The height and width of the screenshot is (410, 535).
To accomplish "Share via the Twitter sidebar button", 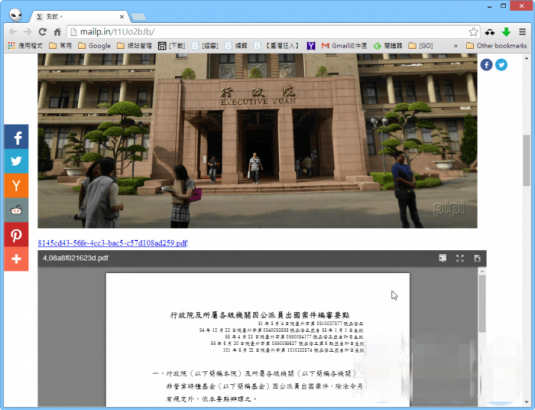I will coord(16,161).
